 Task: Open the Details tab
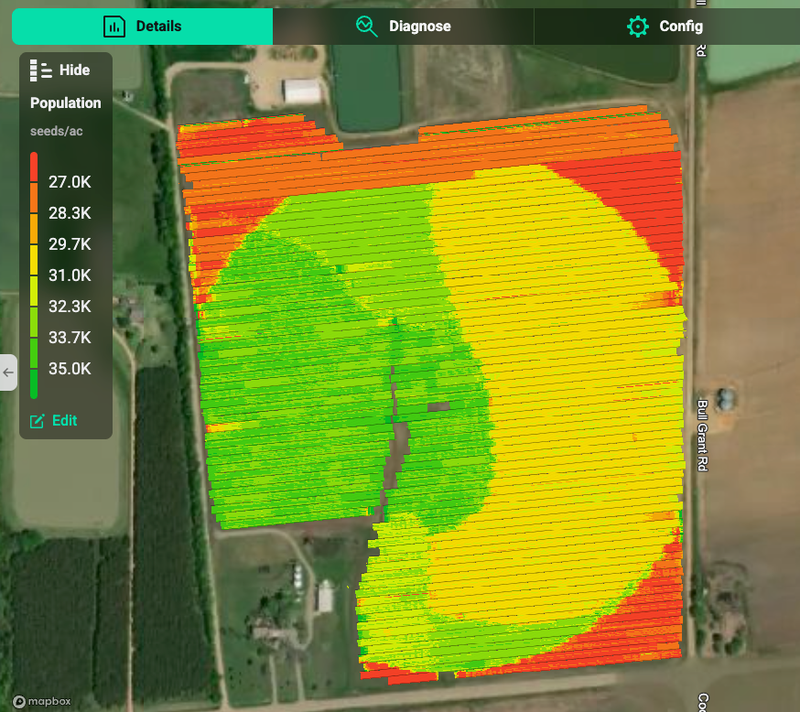click(142, 26)
